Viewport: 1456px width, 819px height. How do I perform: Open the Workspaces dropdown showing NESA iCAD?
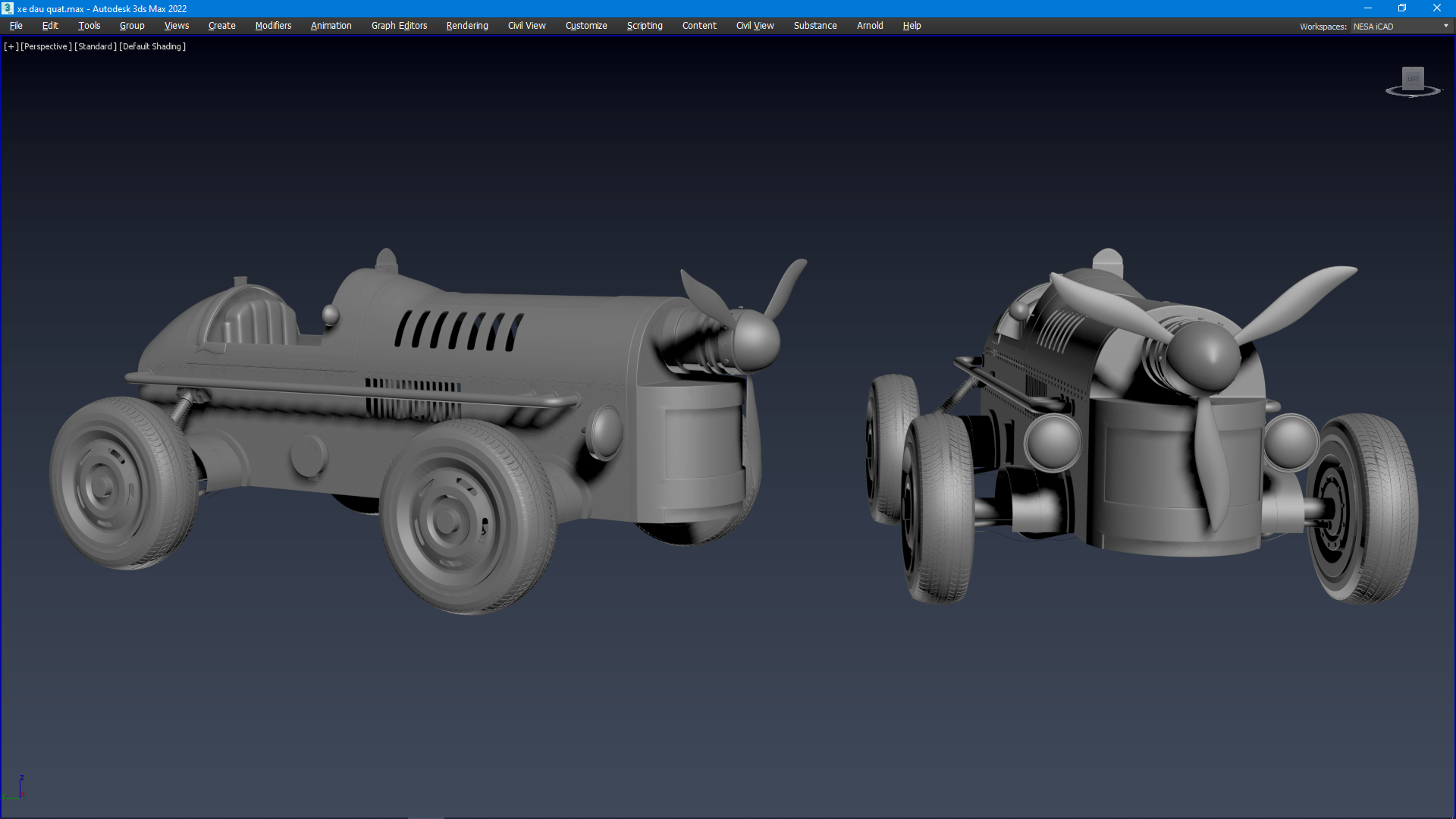(x=1401, y=26)
